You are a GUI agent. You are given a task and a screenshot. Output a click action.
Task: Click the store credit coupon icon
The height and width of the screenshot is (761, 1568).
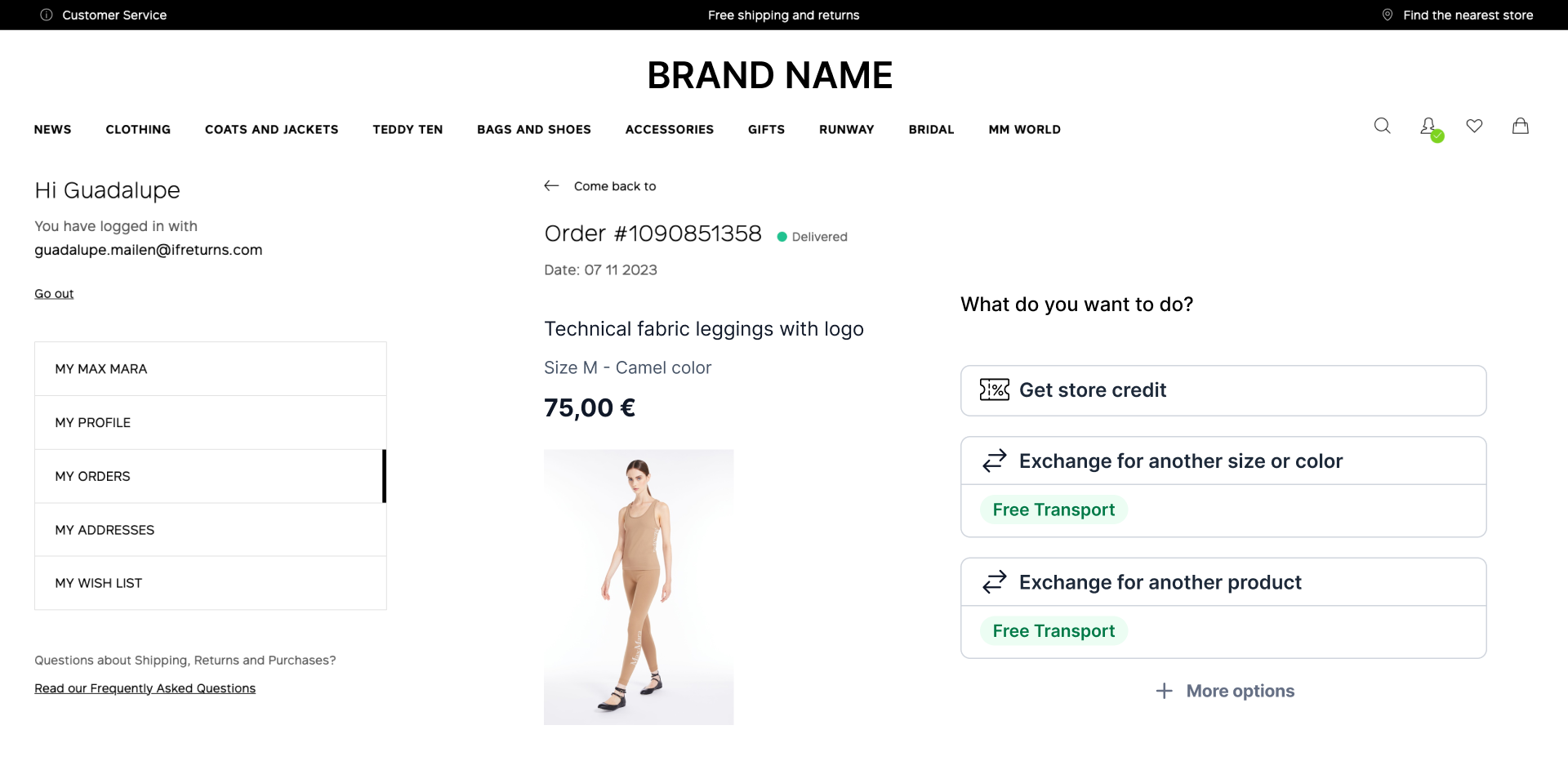tap(994, 390)
